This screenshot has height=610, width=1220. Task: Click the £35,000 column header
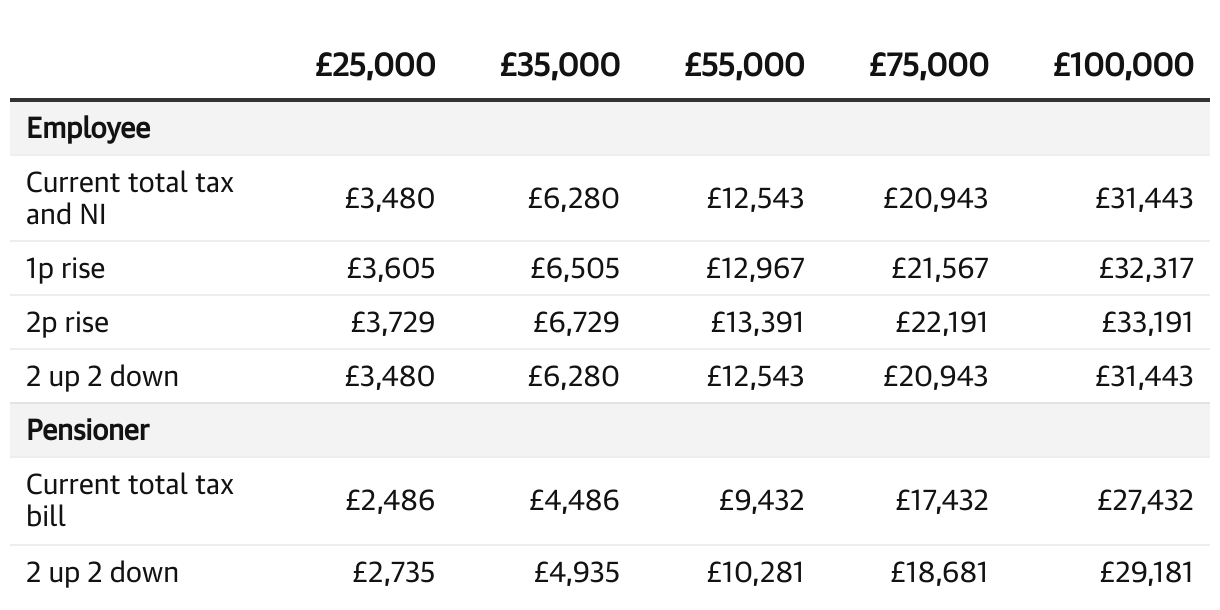[x=559, y=66]
